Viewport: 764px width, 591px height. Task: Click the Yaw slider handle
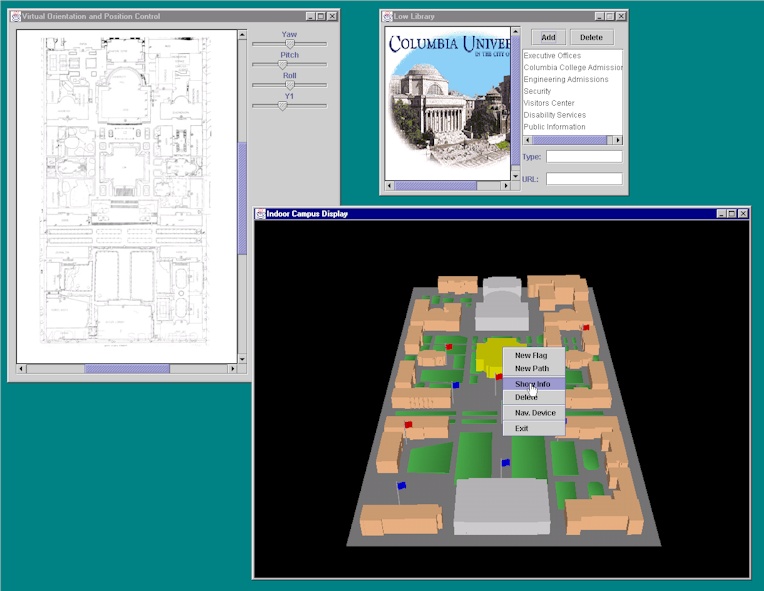tap(290, 44)
